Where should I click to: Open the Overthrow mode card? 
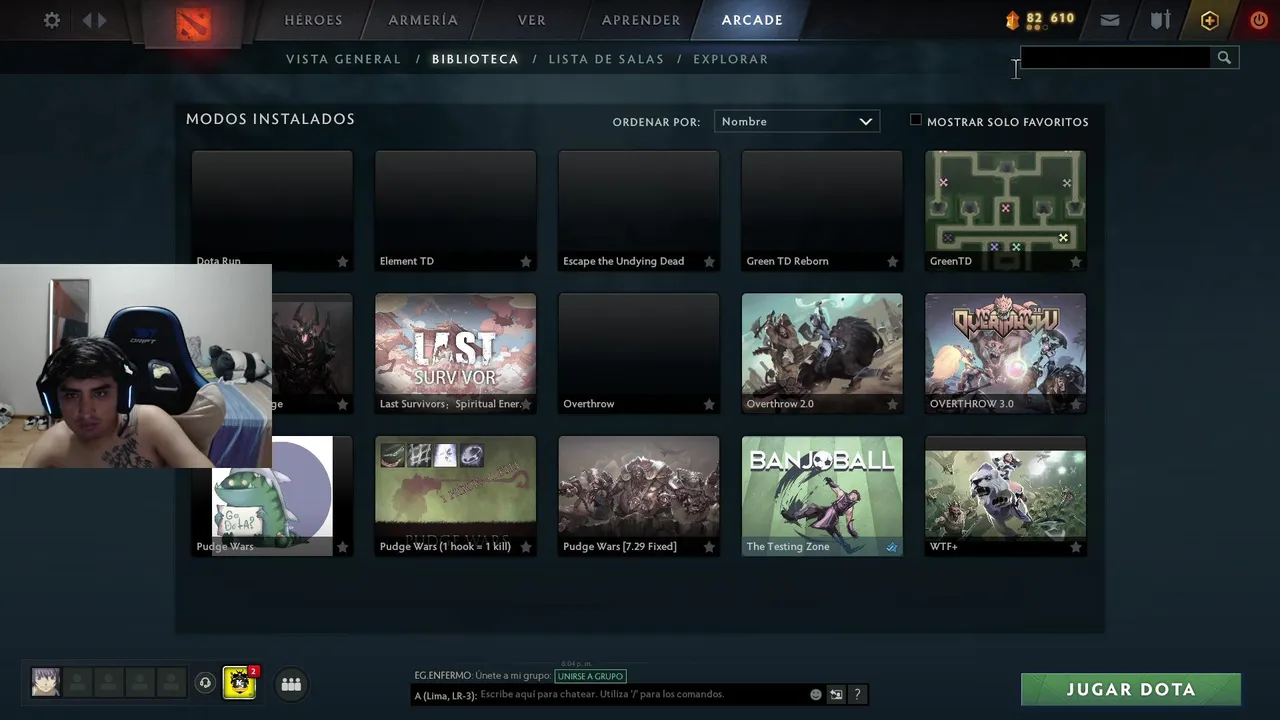point(639,354)
